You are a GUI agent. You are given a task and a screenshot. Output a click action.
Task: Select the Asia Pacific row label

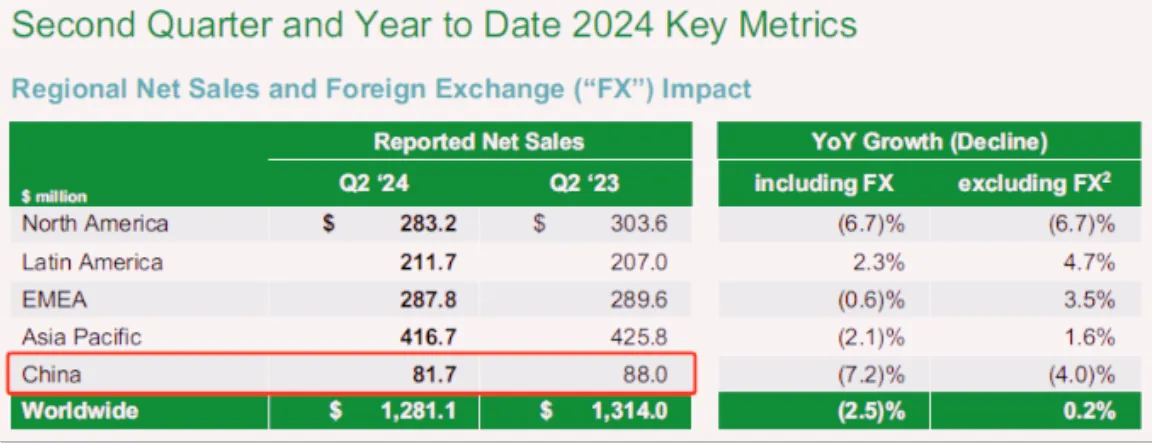click(82, 337)
